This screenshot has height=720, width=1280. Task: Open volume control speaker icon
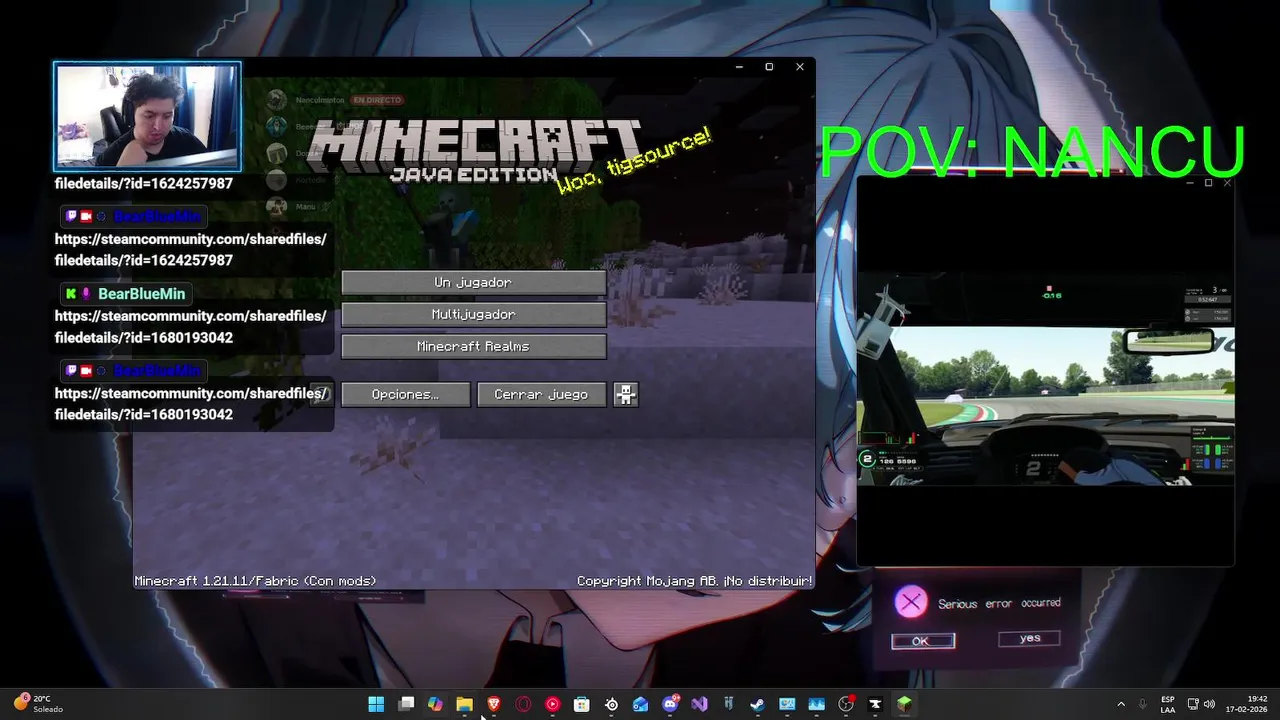pyautogui.click(x=1209, y=704)
